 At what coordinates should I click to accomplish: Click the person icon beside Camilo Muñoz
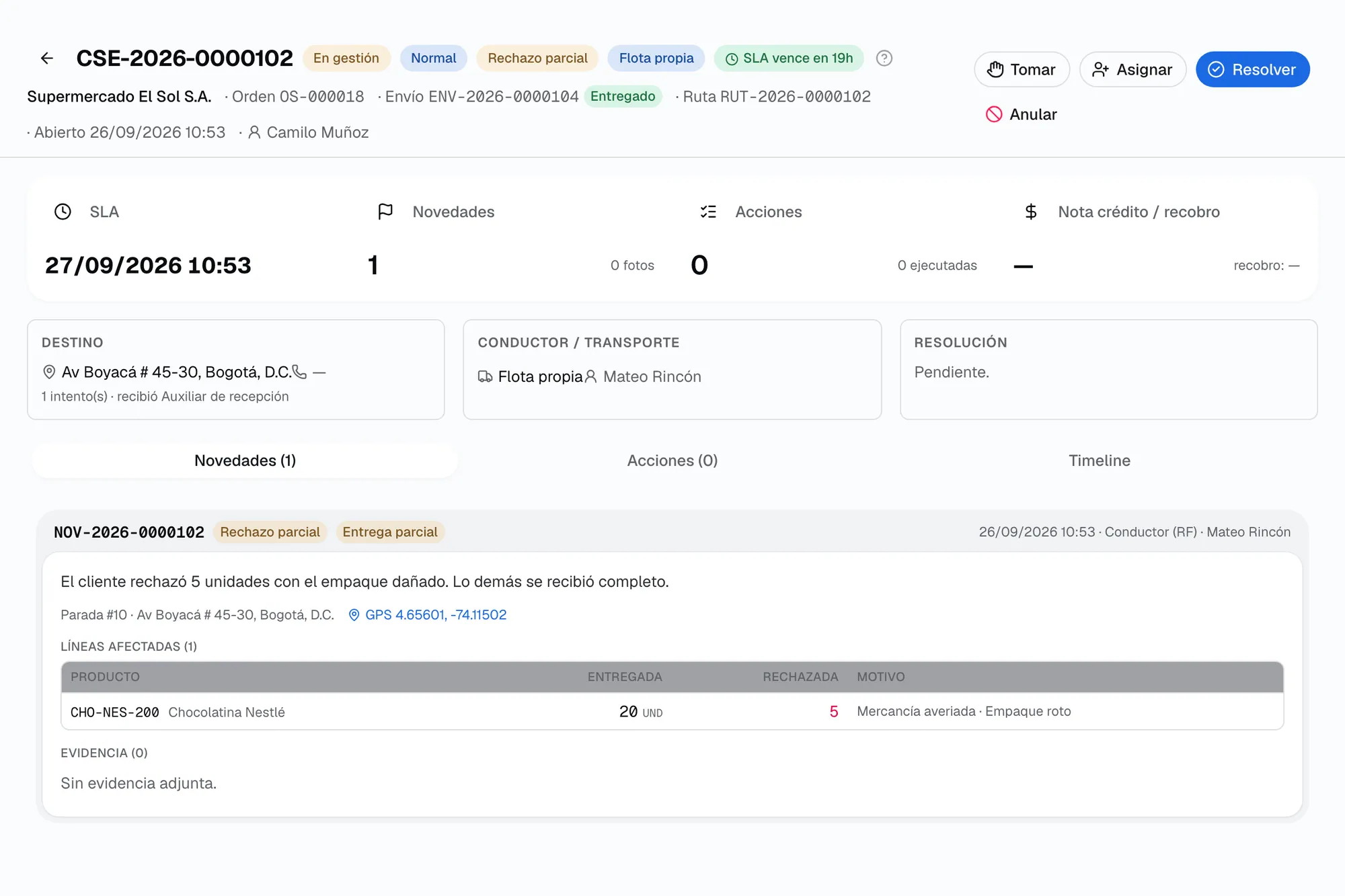pyautogui.click(x=254, y=132)
